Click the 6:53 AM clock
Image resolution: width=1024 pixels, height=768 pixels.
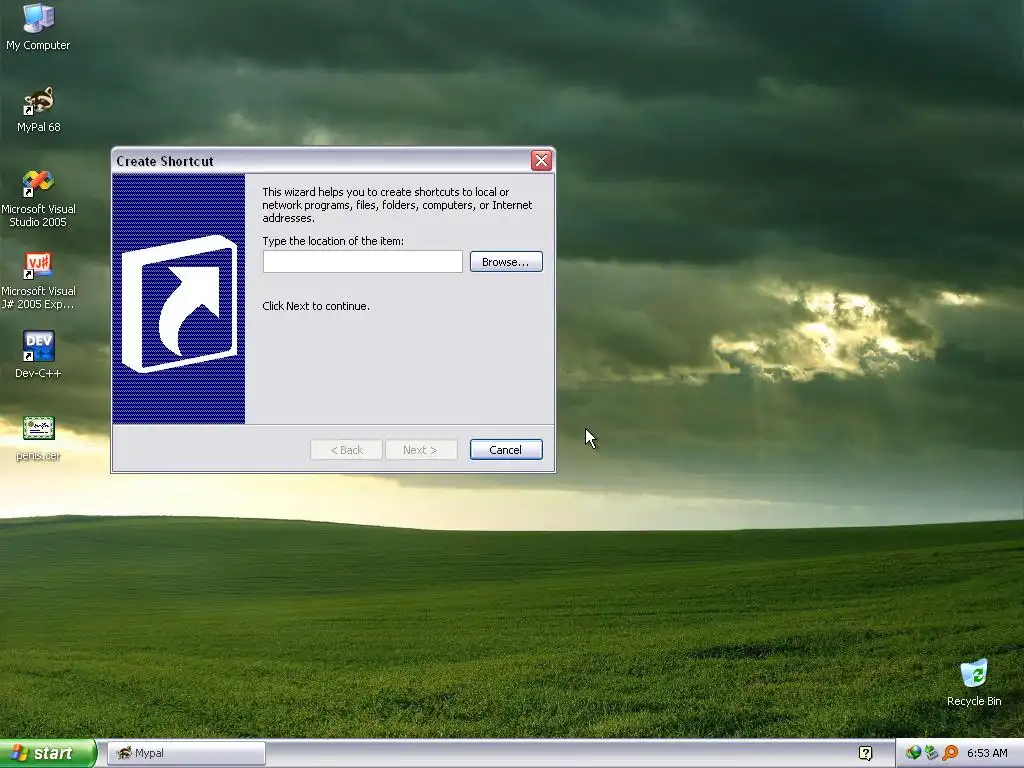(x=987, y=754)
